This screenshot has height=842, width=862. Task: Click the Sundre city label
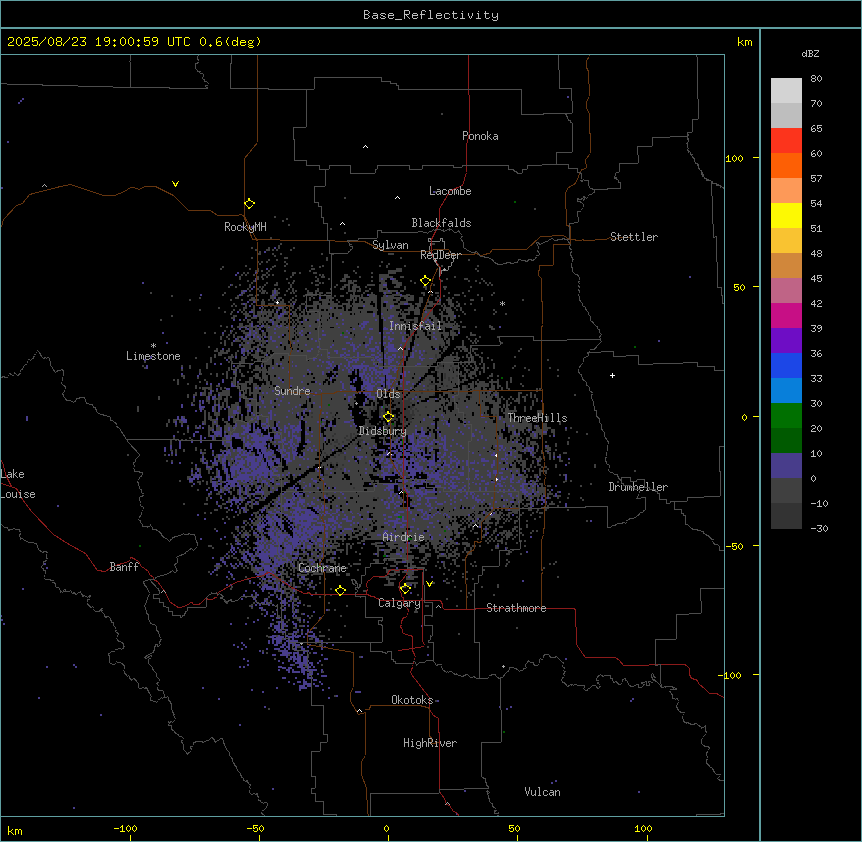pyautogui.click(x=292, y=391)
